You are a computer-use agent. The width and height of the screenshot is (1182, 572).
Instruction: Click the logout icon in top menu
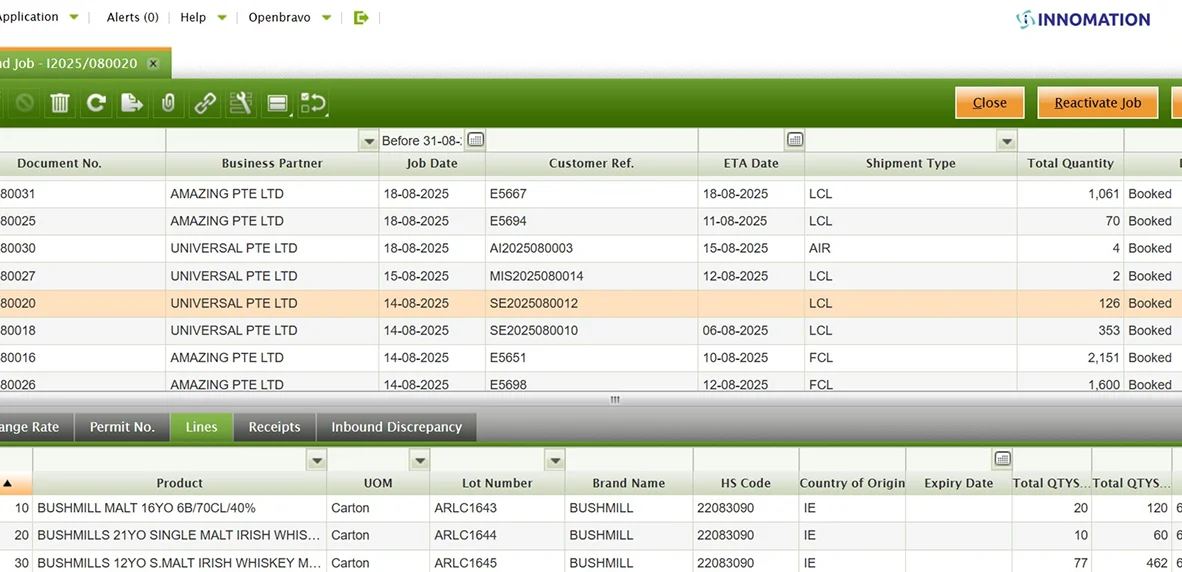(361, 17)
